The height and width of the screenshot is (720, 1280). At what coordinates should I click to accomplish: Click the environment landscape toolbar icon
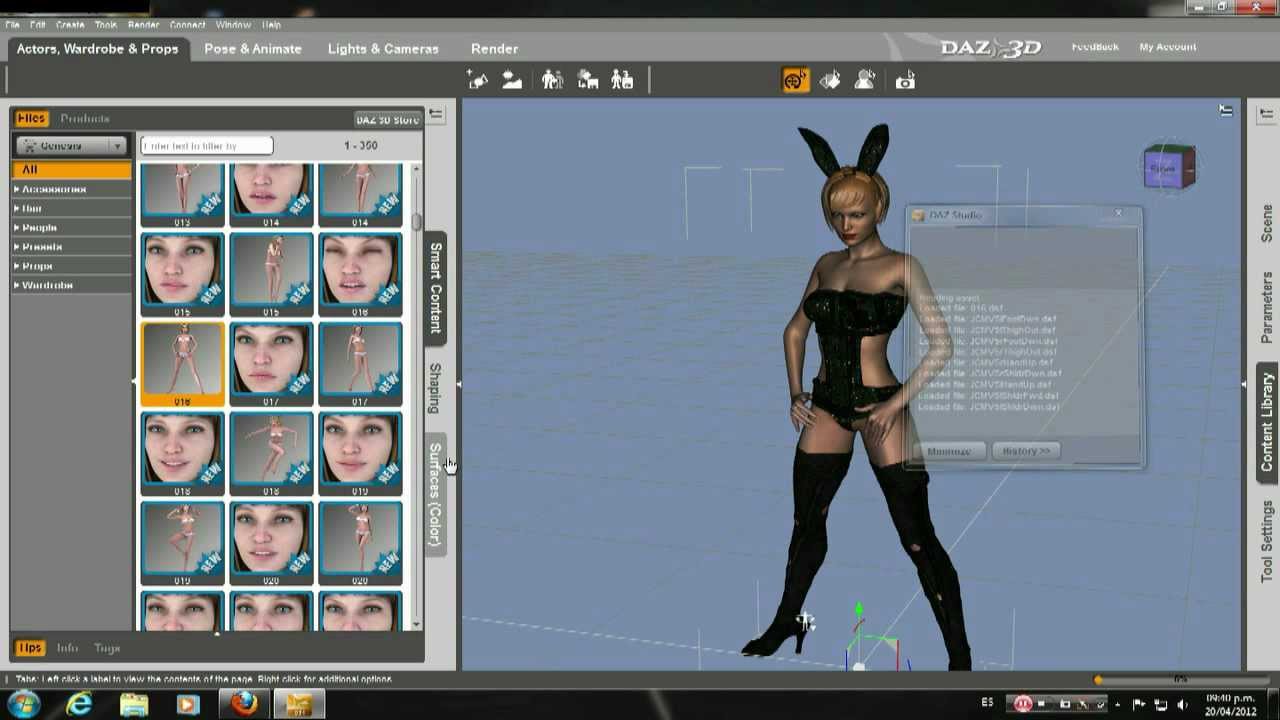tap(512, 80)
